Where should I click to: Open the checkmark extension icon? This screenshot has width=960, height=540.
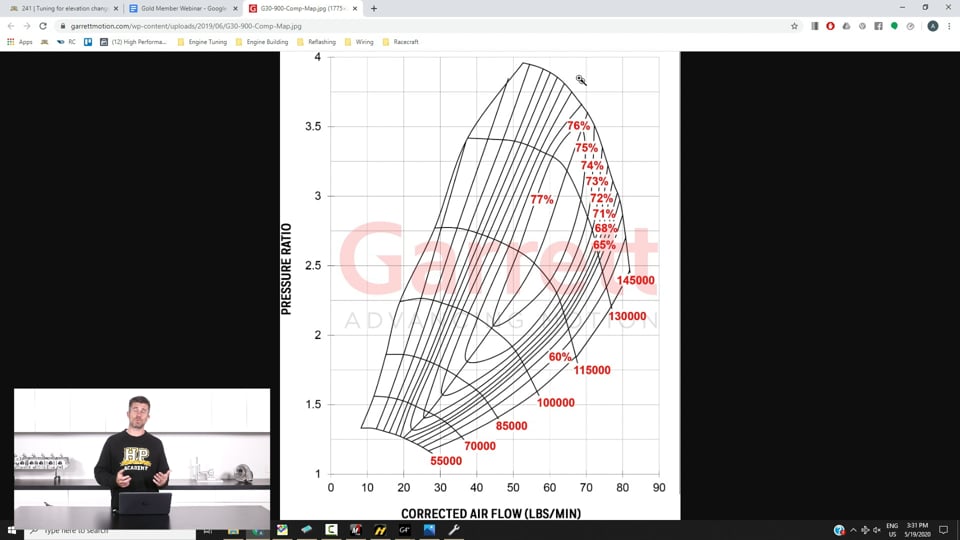pos(910,26)
